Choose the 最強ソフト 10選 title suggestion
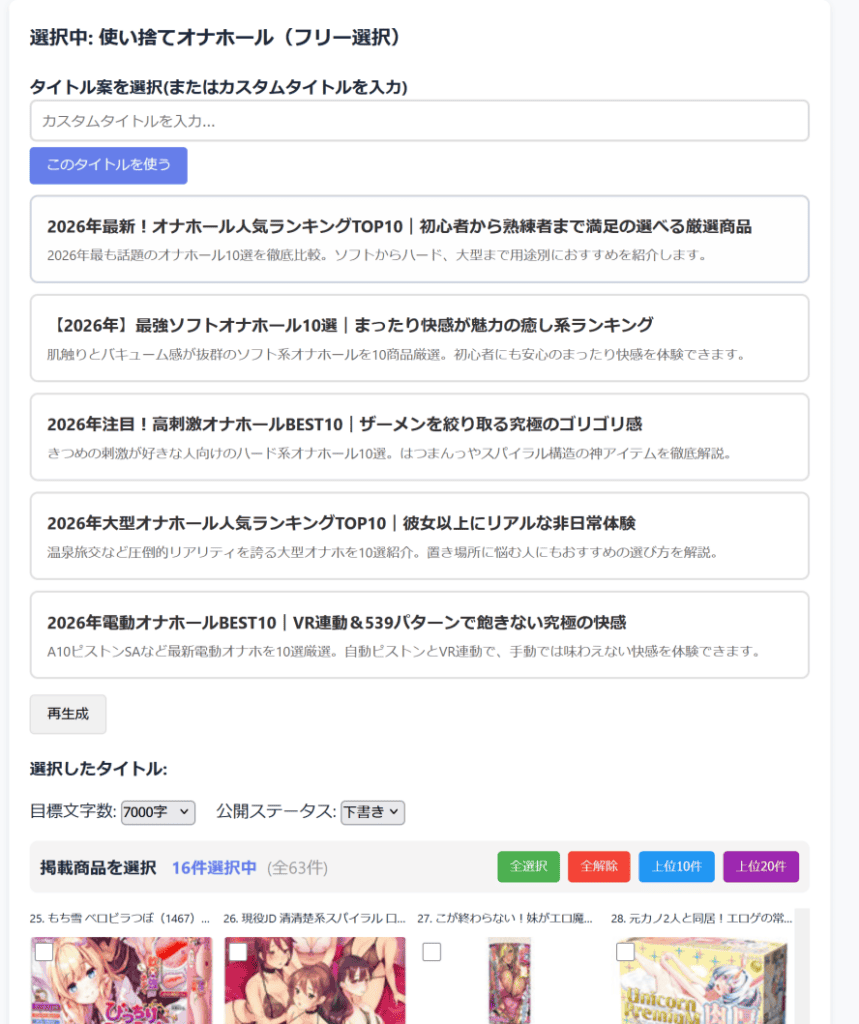This screenshot has height=1024, width=859. [419, 338]
